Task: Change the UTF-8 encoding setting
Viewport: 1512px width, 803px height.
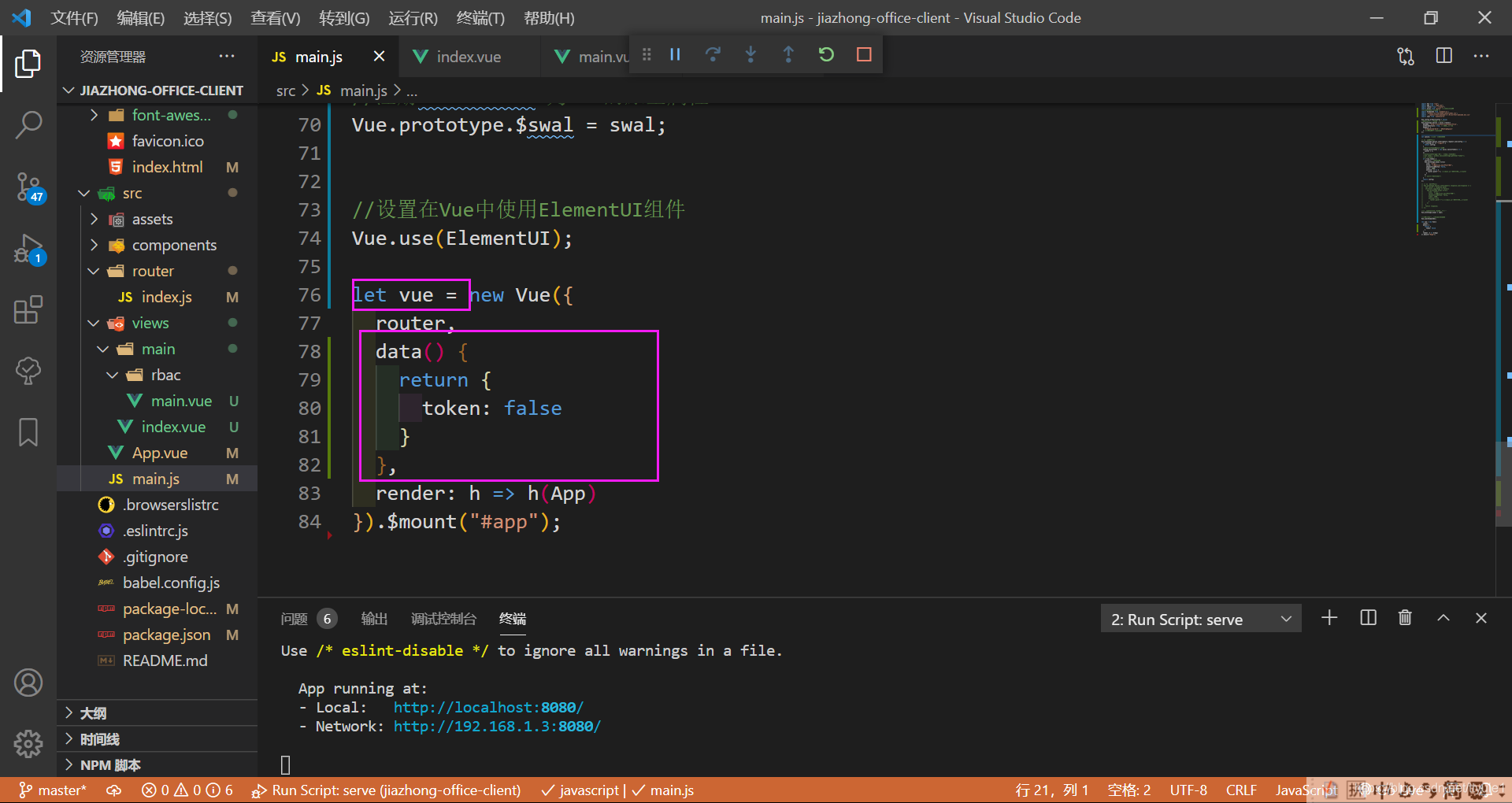Action: click(x=1188, y=790)
